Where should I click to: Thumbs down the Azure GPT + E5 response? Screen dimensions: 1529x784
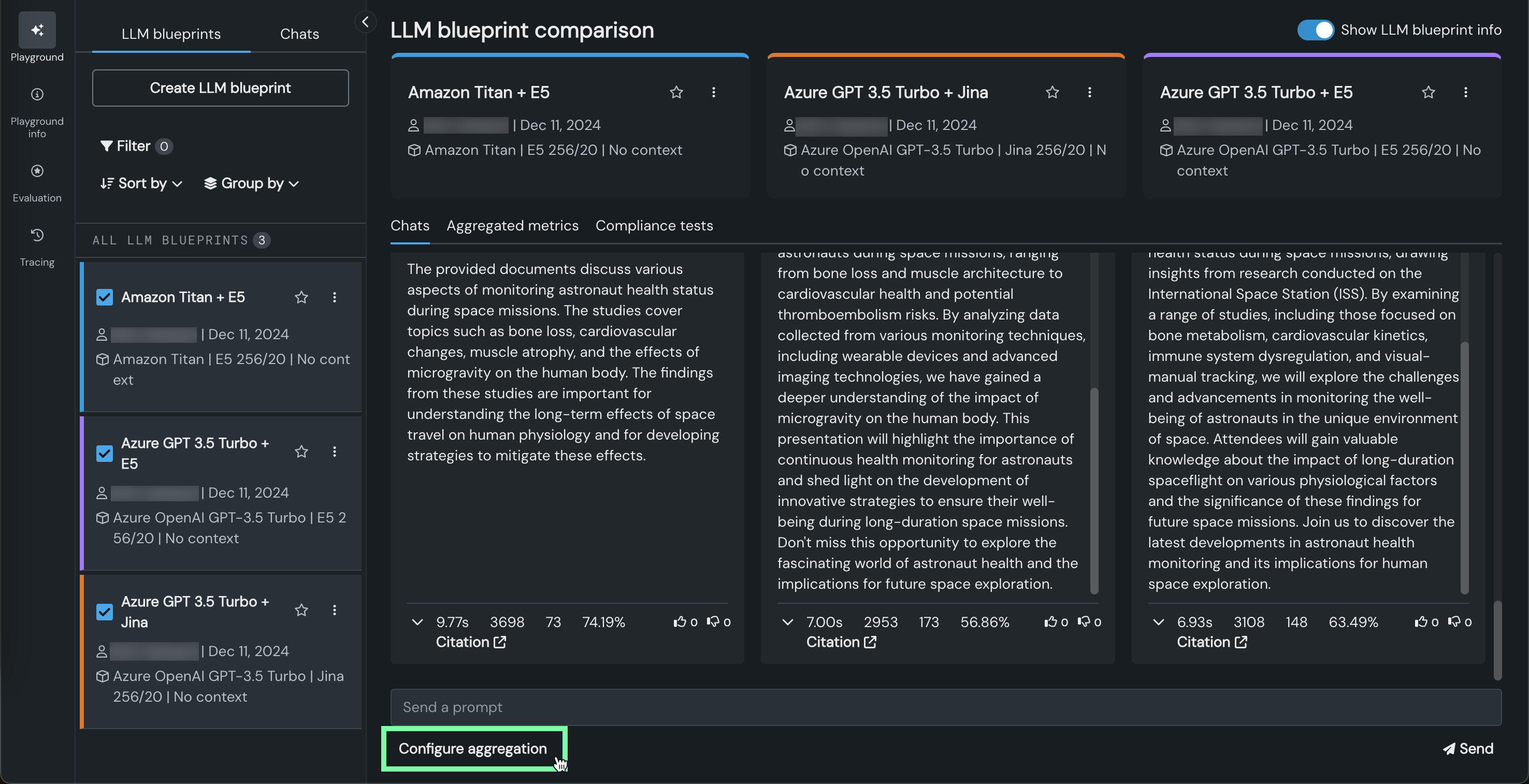point(1453,621)
